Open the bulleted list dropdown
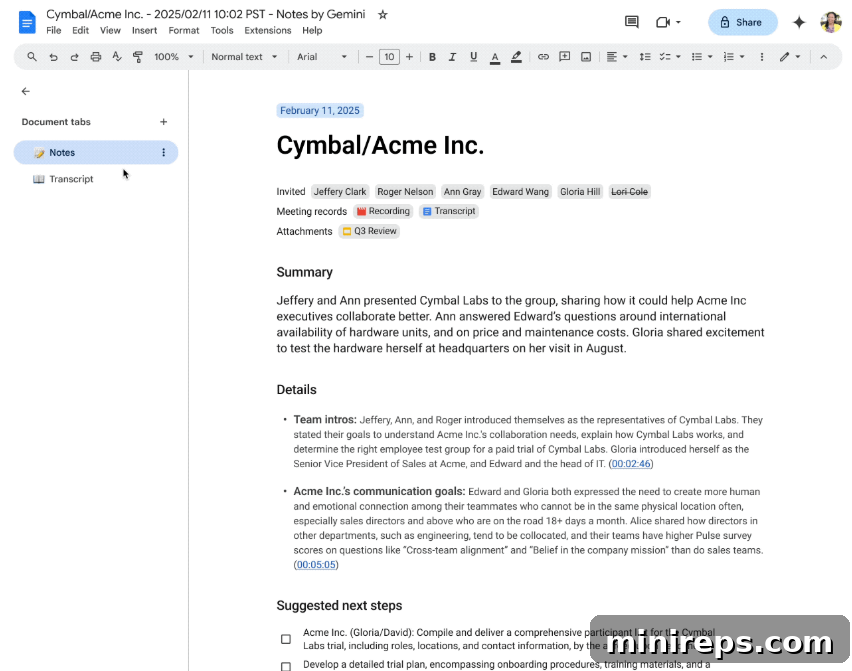The width and height of the screenshot is (852, 671). pyautogui.click(x=702, y=57)
